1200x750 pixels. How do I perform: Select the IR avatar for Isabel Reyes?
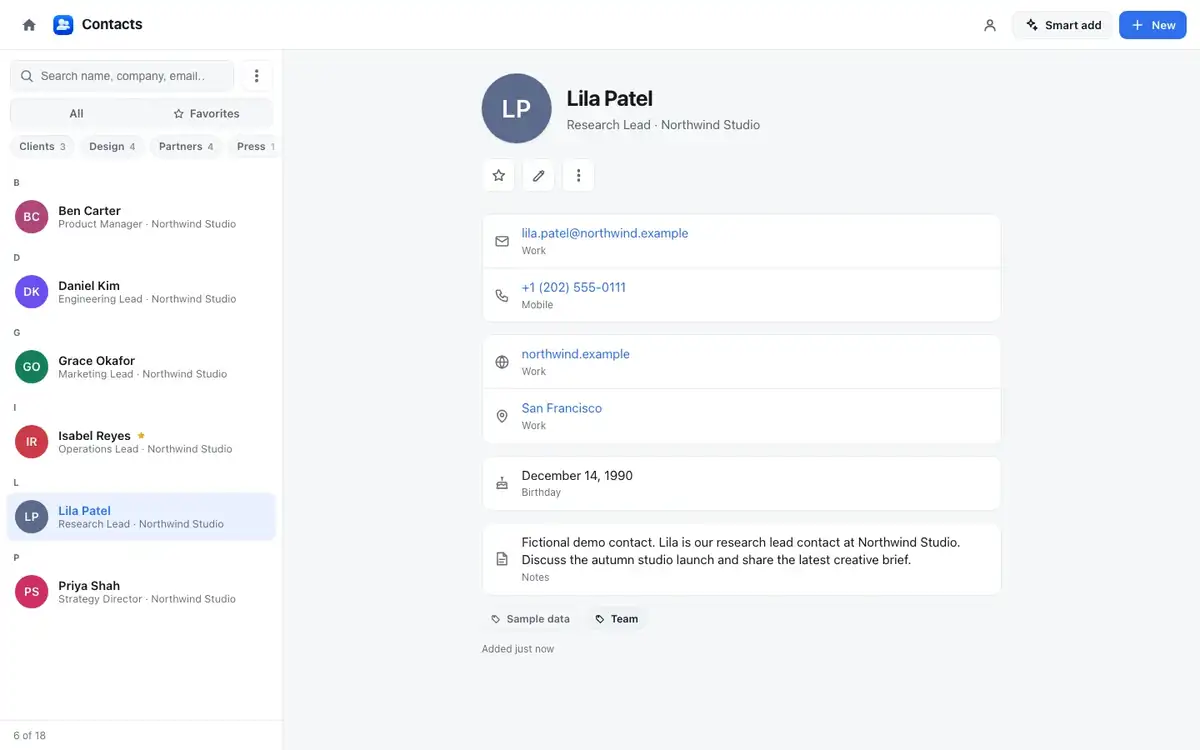[32, 442]
